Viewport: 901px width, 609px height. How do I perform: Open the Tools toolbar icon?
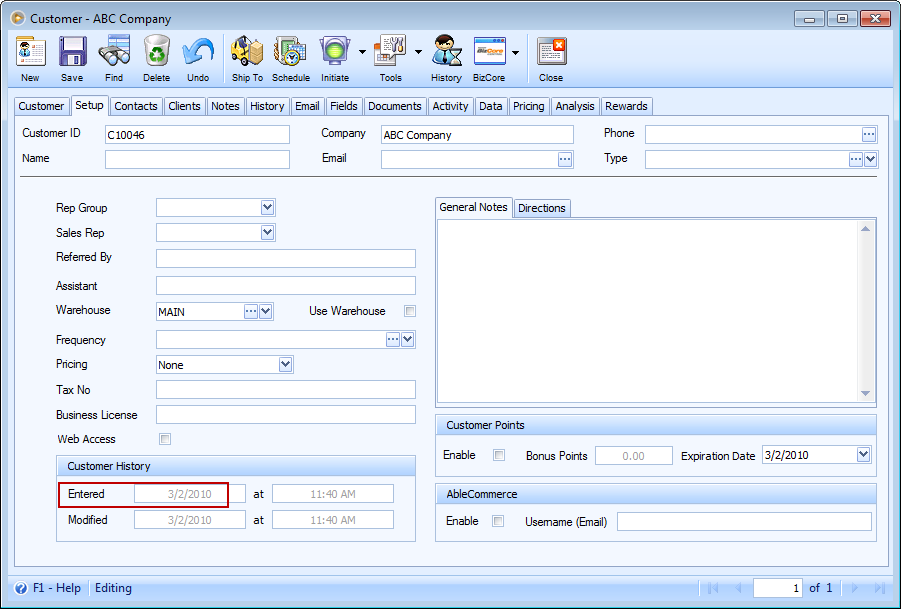coord(390,52)
